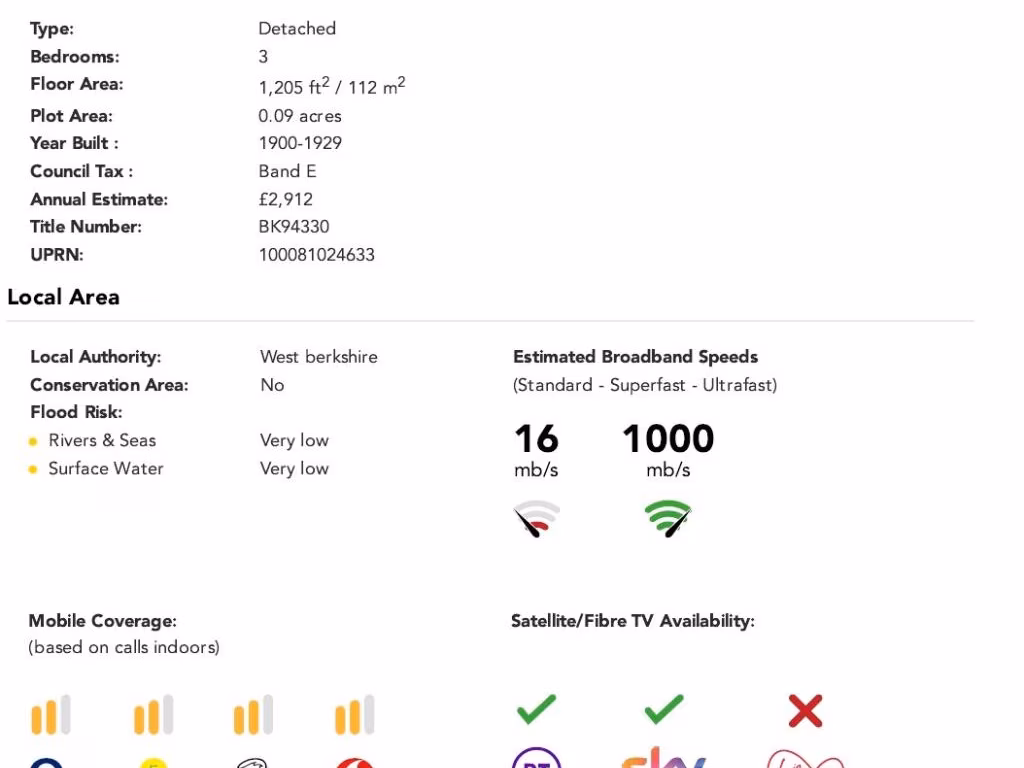
Task: Click the signal bars above the Vodafone logo
Action: (x=354, y=715)
